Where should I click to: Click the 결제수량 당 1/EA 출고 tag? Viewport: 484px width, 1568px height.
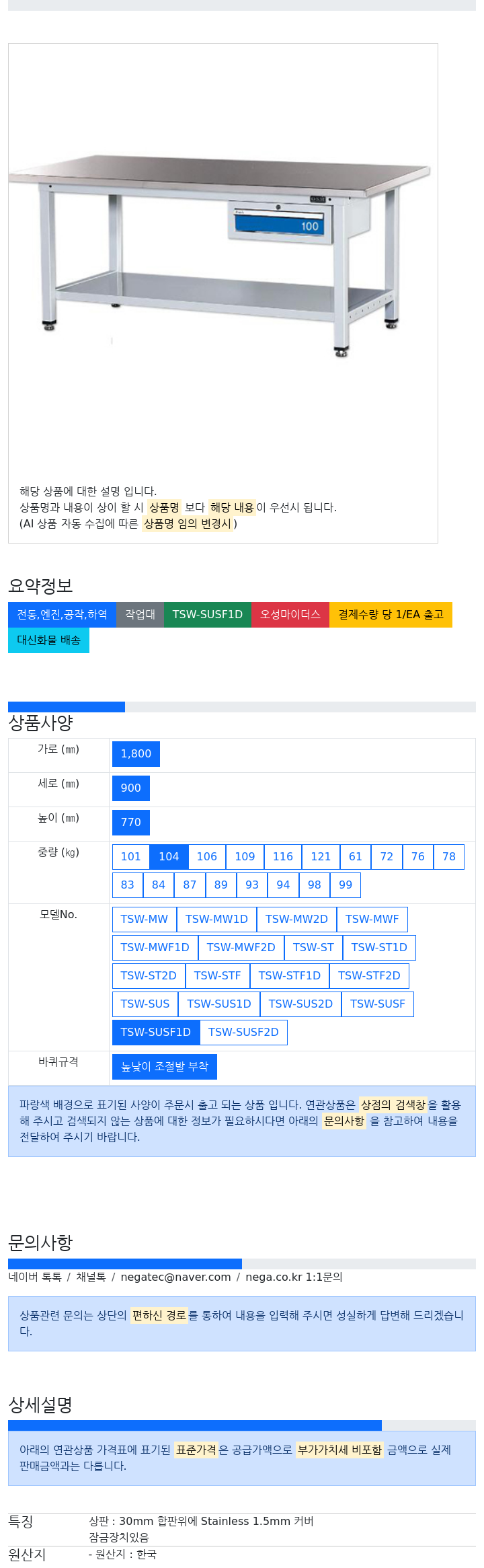coord(391,614)
